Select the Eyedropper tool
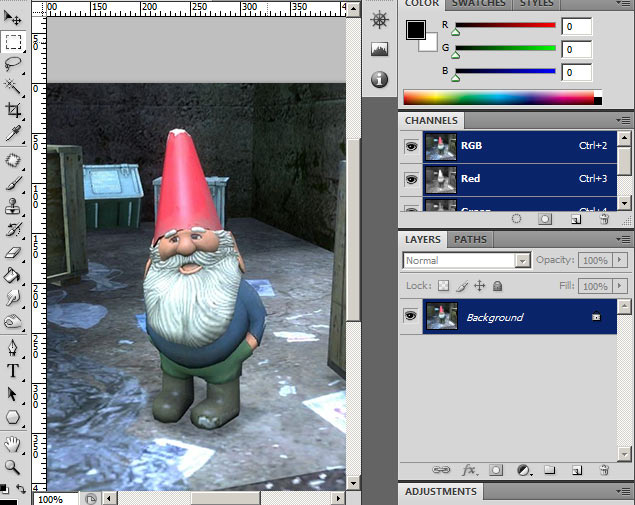This screenshot has width=635, height=505. click(x=13, y=133)
